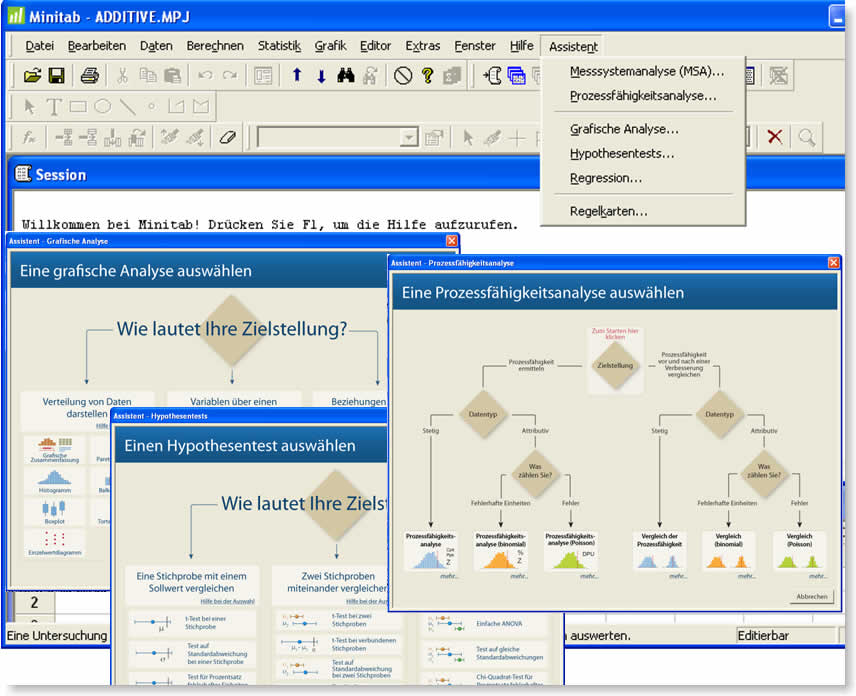Image resolution: width=856 pixels, height=696 pixels.
Task: Select Test auf Standardabweichung bei einer Stichprobe
Action: [192, 653]
